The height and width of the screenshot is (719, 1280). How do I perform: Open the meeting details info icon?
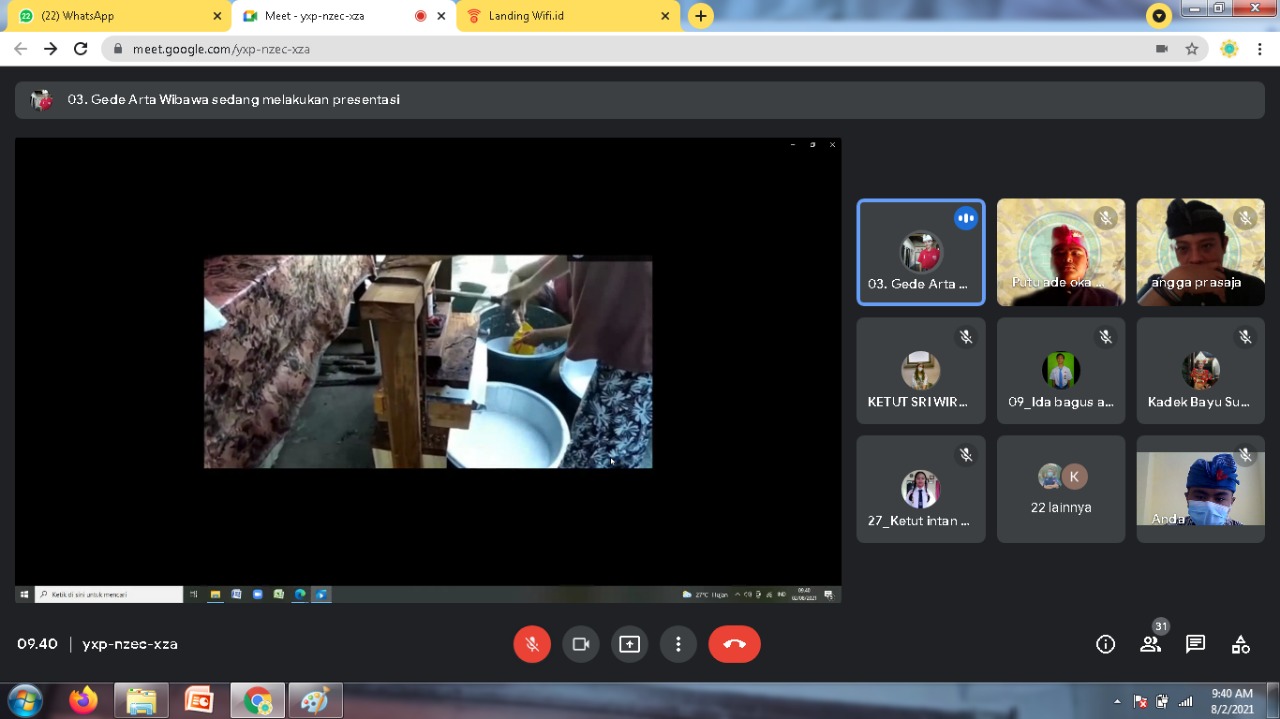tap(1105, 644)
